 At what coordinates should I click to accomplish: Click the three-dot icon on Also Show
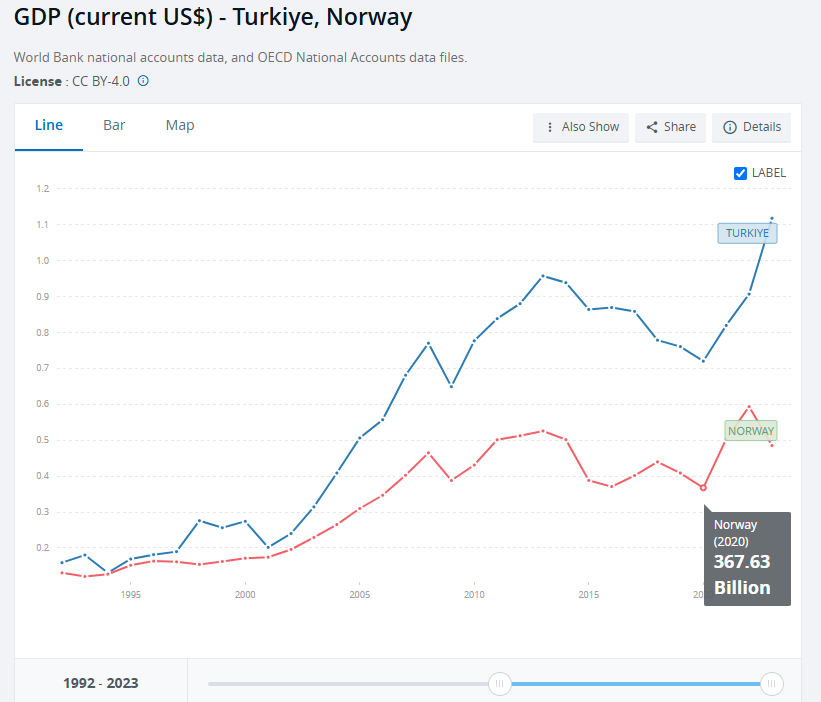click(x=550, y=127)
